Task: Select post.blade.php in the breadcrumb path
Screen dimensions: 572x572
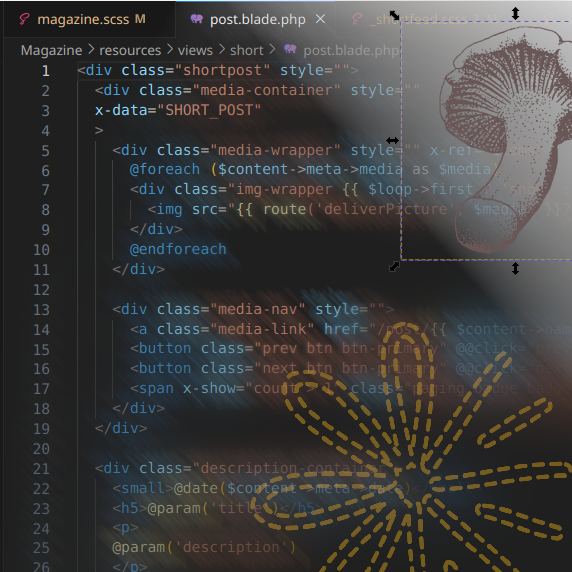Action: (351, 50)
